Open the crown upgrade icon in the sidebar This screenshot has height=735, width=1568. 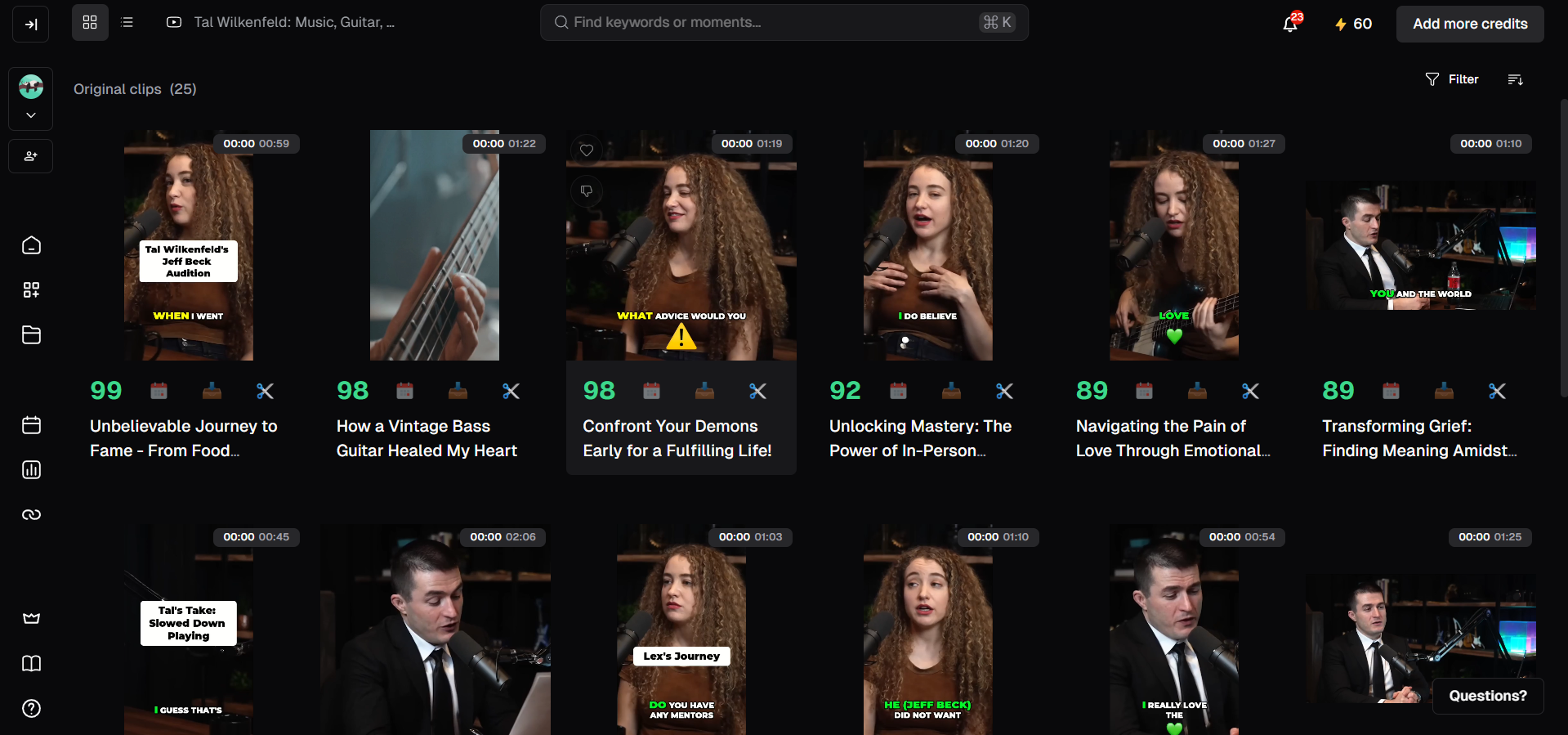[x=31, y=618]
